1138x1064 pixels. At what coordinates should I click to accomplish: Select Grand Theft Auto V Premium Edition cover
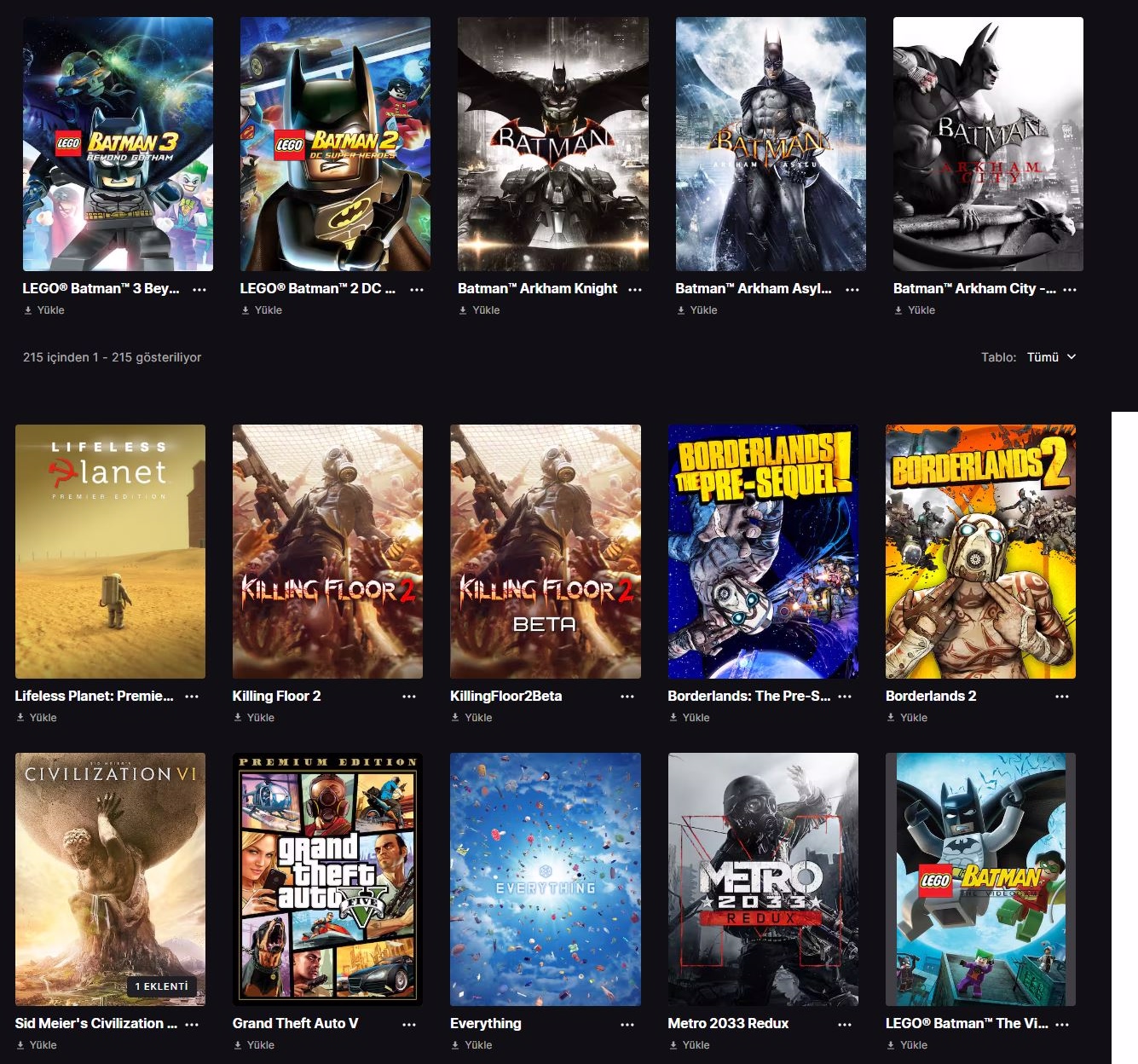click(327, 879)
